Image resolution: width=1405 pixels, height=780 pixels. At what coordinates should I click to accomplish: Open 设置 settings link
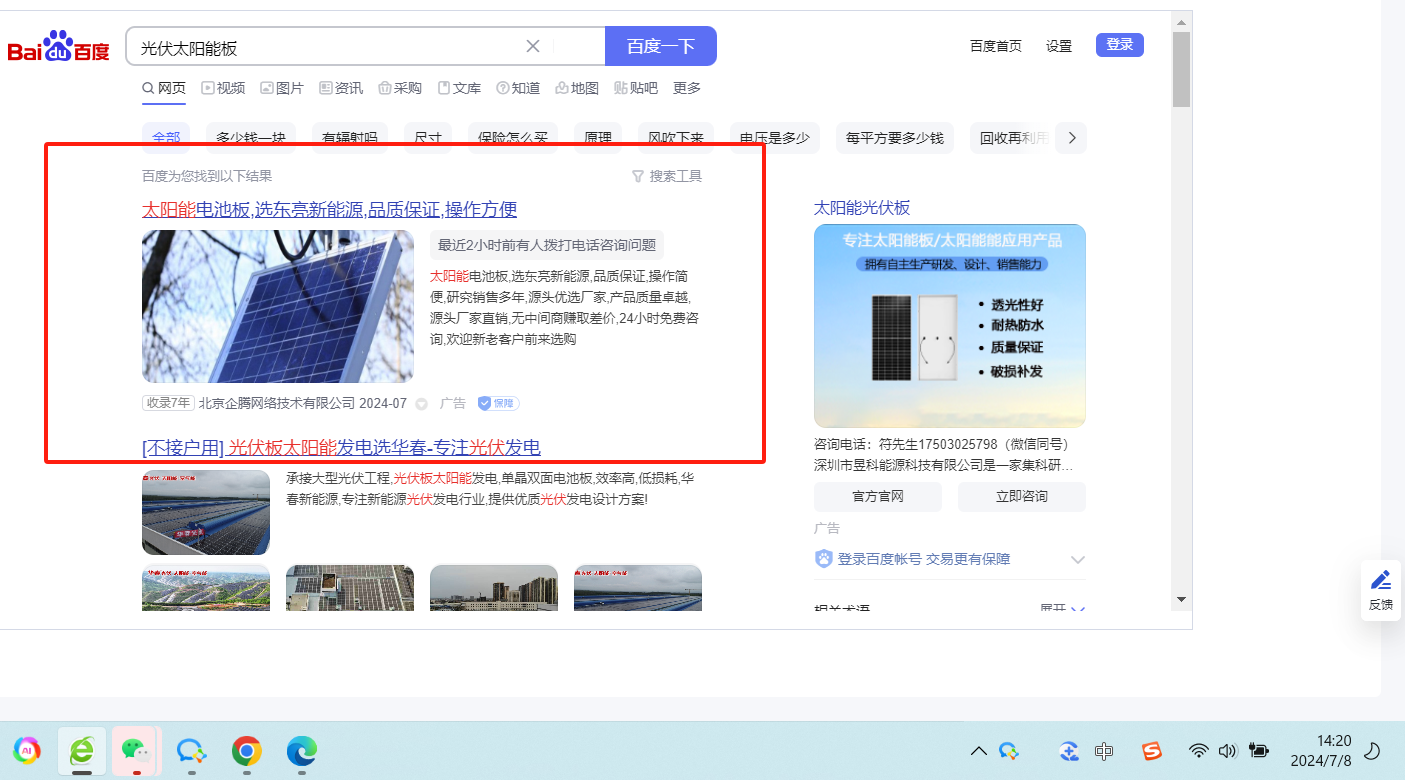pyautogui.click(x=1059, y=46)
